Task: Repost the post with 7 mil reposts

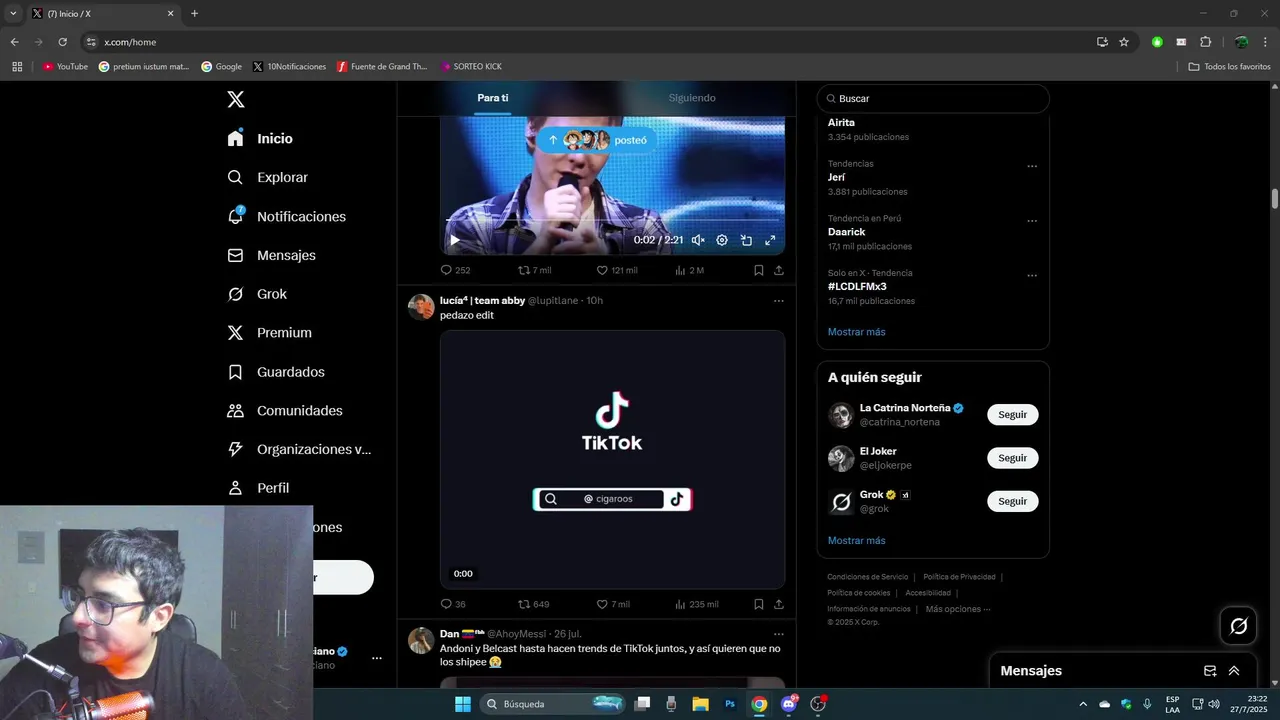Action: (534, 270)
